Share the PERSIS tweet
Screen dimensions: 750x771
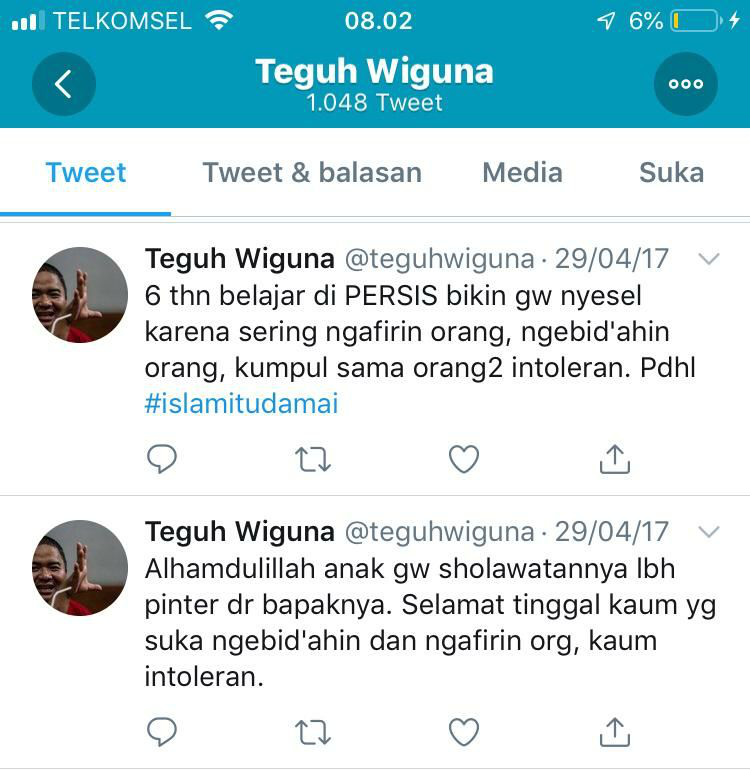(x=615, y=459)
